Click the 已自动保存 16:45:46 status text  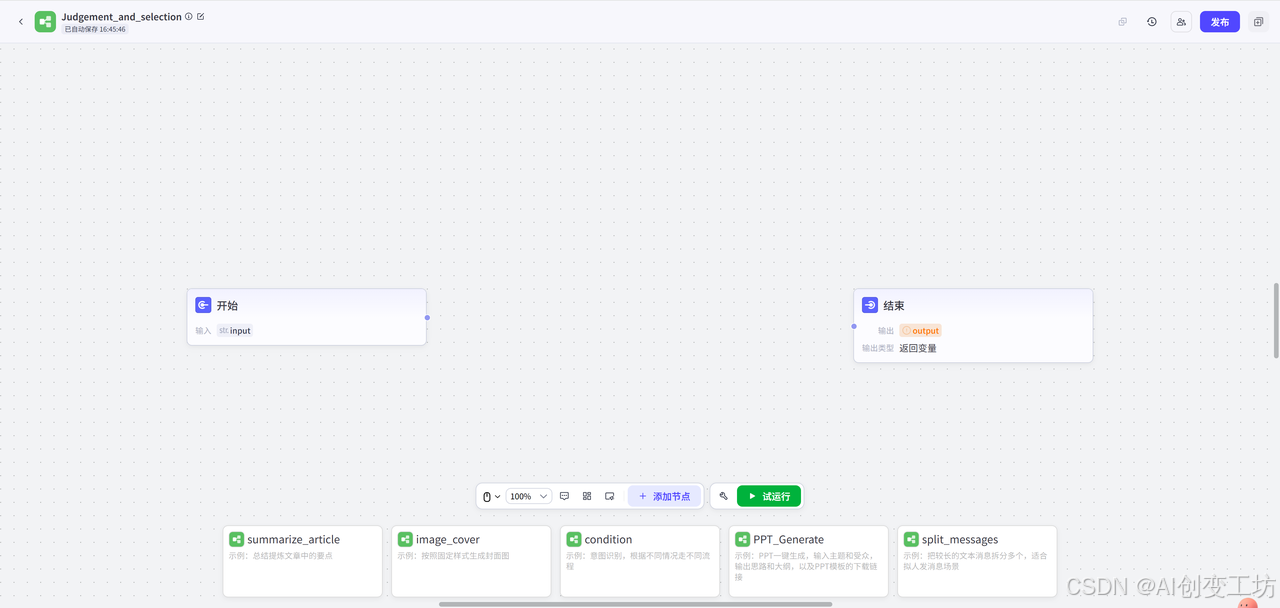95,29
